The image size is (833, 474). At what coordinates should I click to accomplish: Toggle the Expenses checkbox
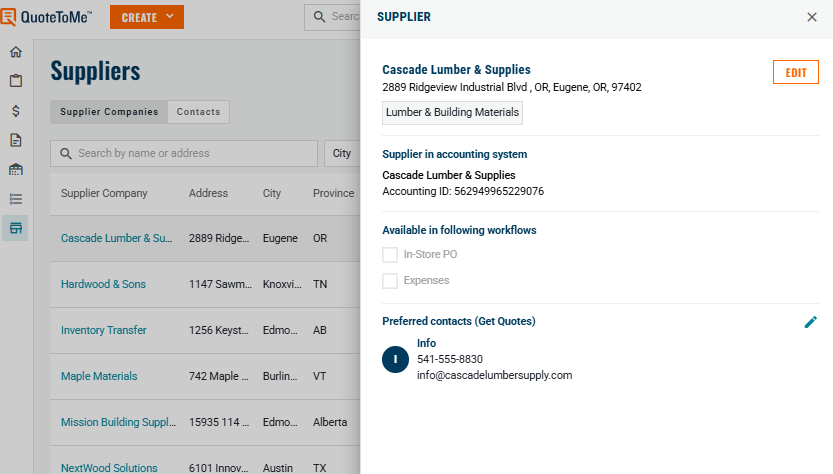pyautogui.click(x=390, y=281)
